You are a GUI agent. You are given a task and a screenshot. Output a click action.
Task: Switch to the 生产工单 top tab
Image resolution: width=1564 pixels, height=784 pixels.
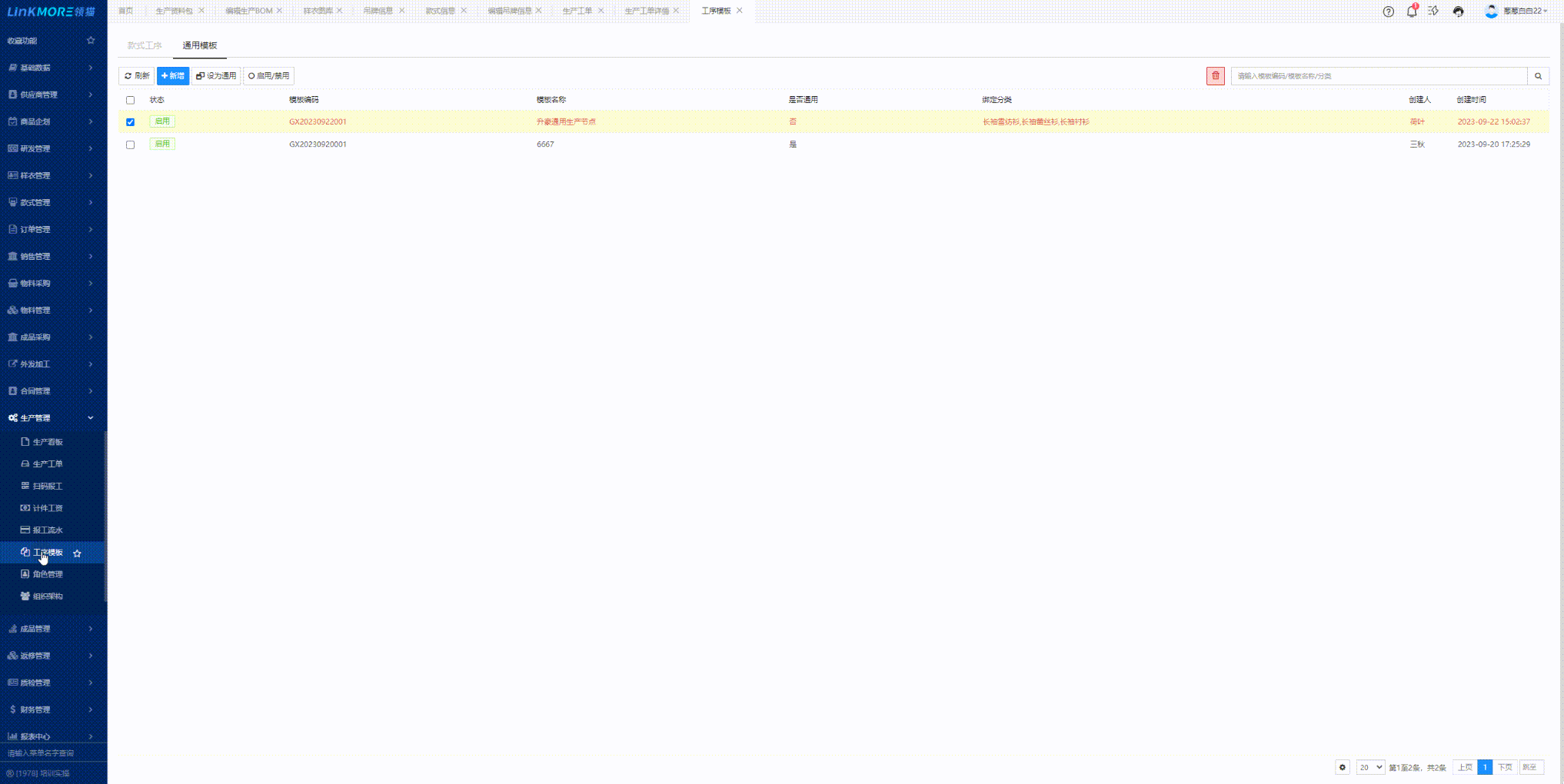coord(577,11)
